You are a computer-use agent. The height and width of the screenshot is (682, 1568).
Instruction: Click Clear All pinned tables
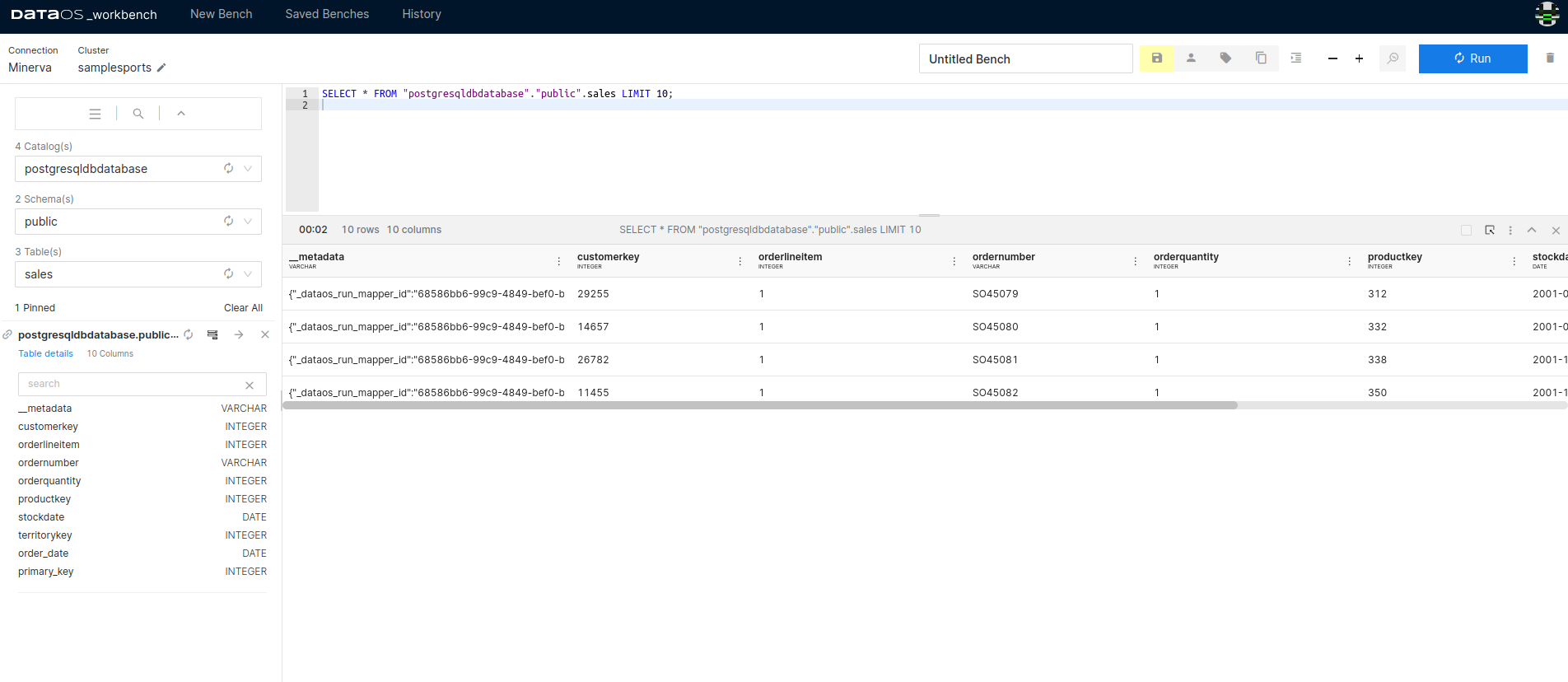(x=243, y=308)
